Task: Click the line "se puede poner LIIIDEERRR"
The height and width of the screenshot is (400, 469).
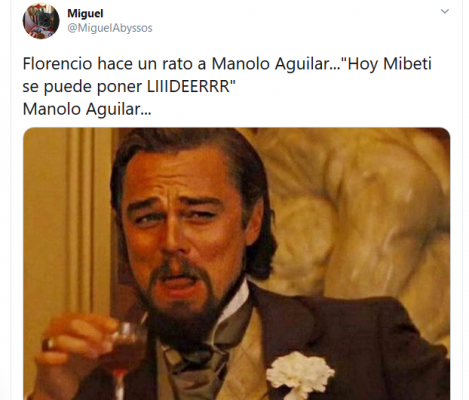Action: pyautogui.click(x=129, y=86)
